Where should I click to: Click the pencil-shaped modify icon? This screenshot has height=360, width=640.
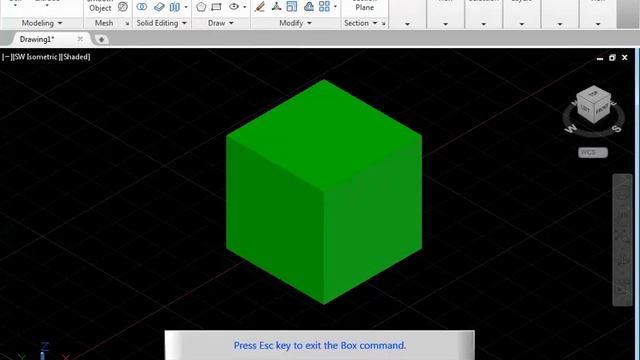click(260, 7)
